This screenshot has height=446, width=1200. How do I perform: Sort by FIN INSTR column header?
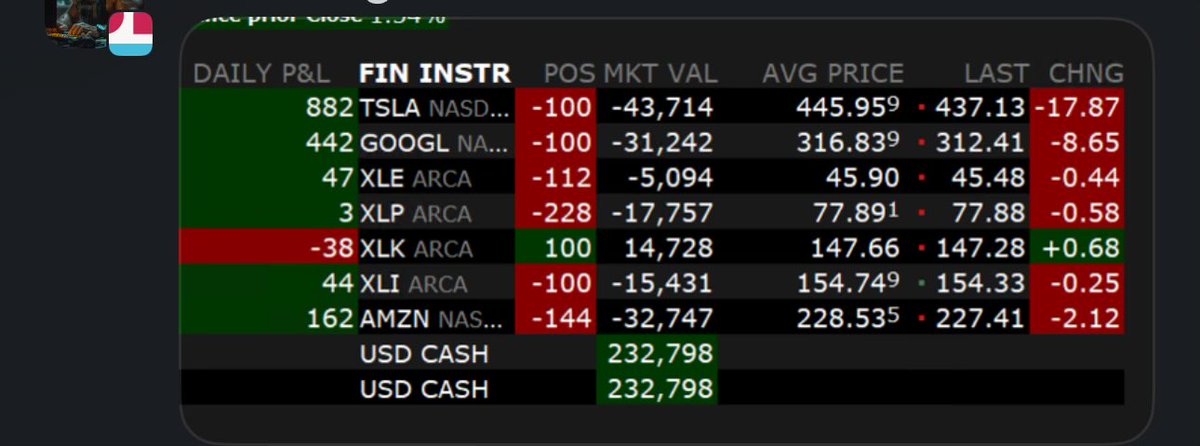click(434, 73)
